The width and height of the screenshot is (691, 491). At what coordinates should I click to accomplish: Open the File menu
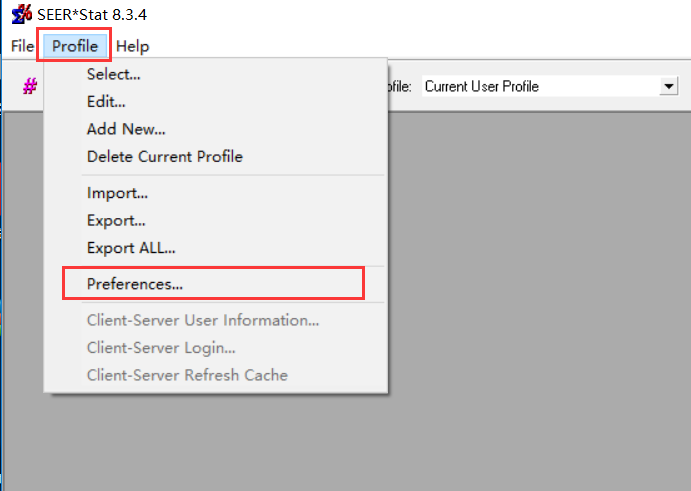pyautogui.click(x=22, y=46)
